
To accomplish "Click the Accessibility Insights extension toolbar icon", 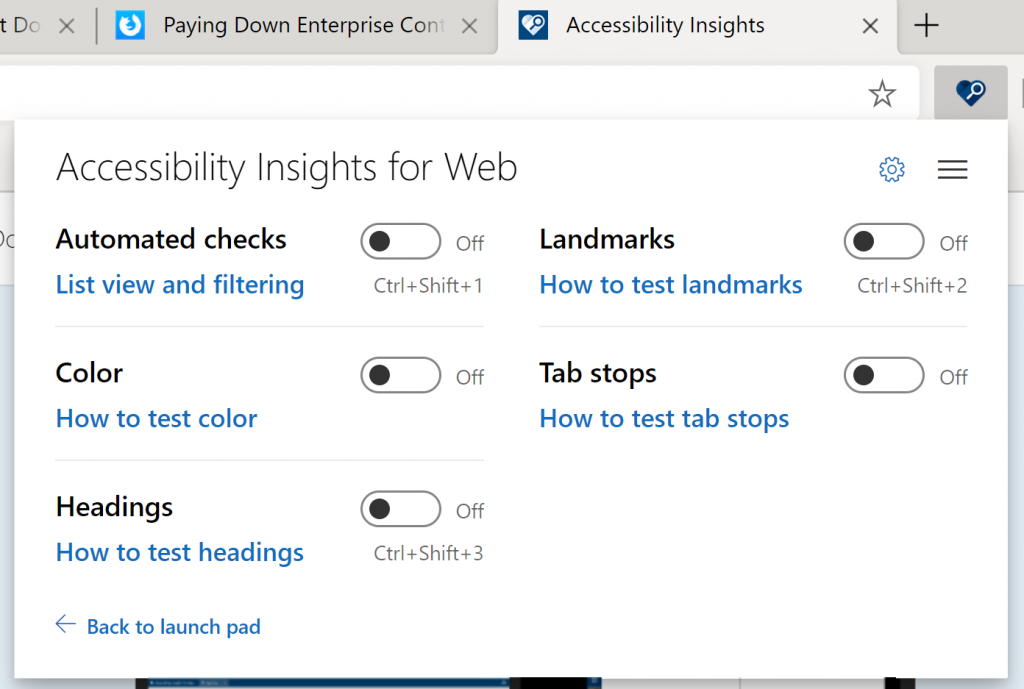I will click(x=970, y=93).
